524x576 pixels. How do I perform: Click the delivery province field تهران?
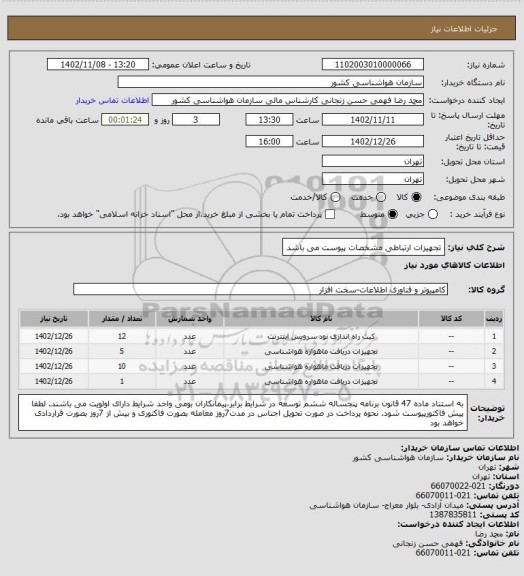(x=373, y=161)
